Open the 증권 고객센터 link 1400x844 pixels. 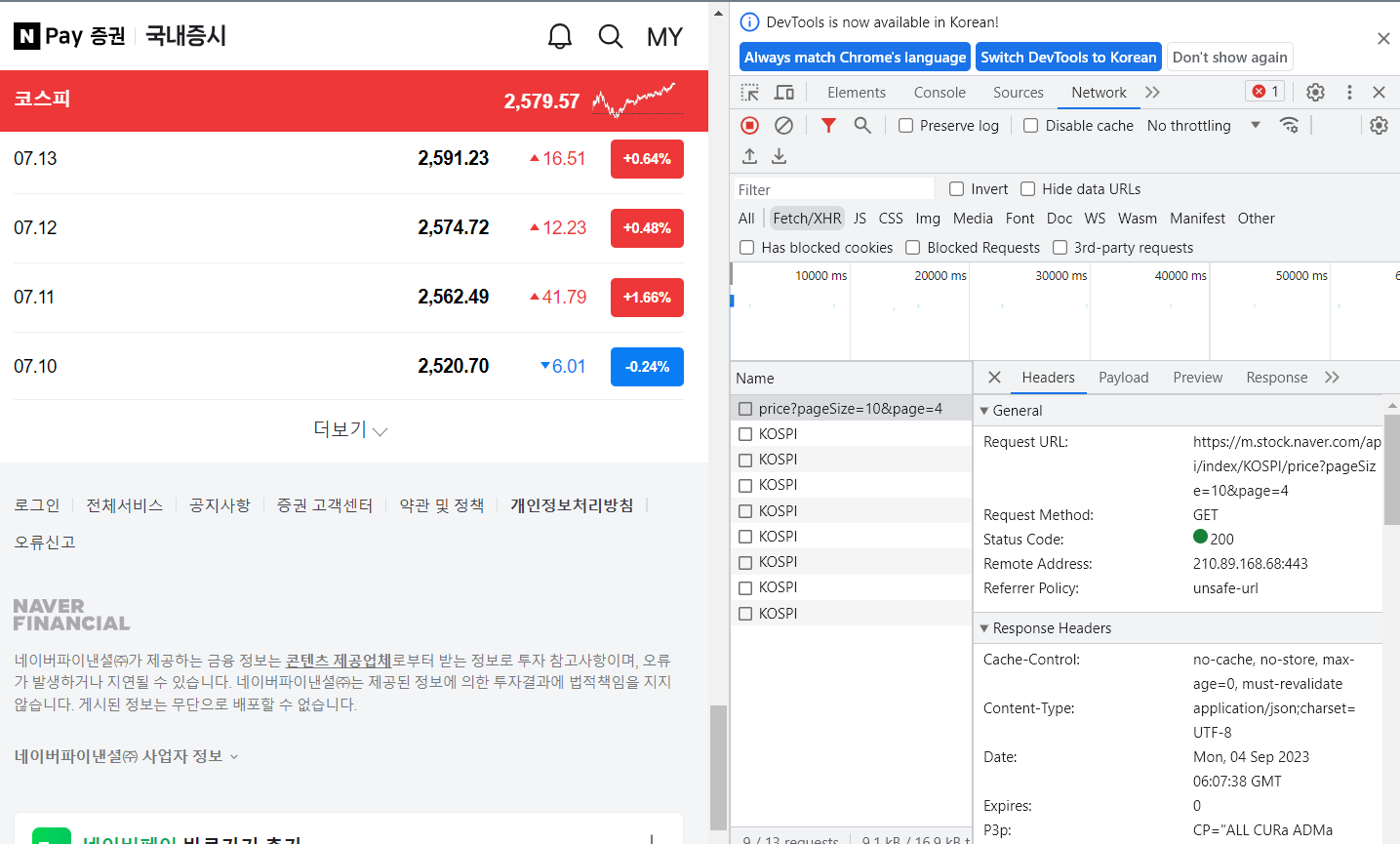pos(325,505)
